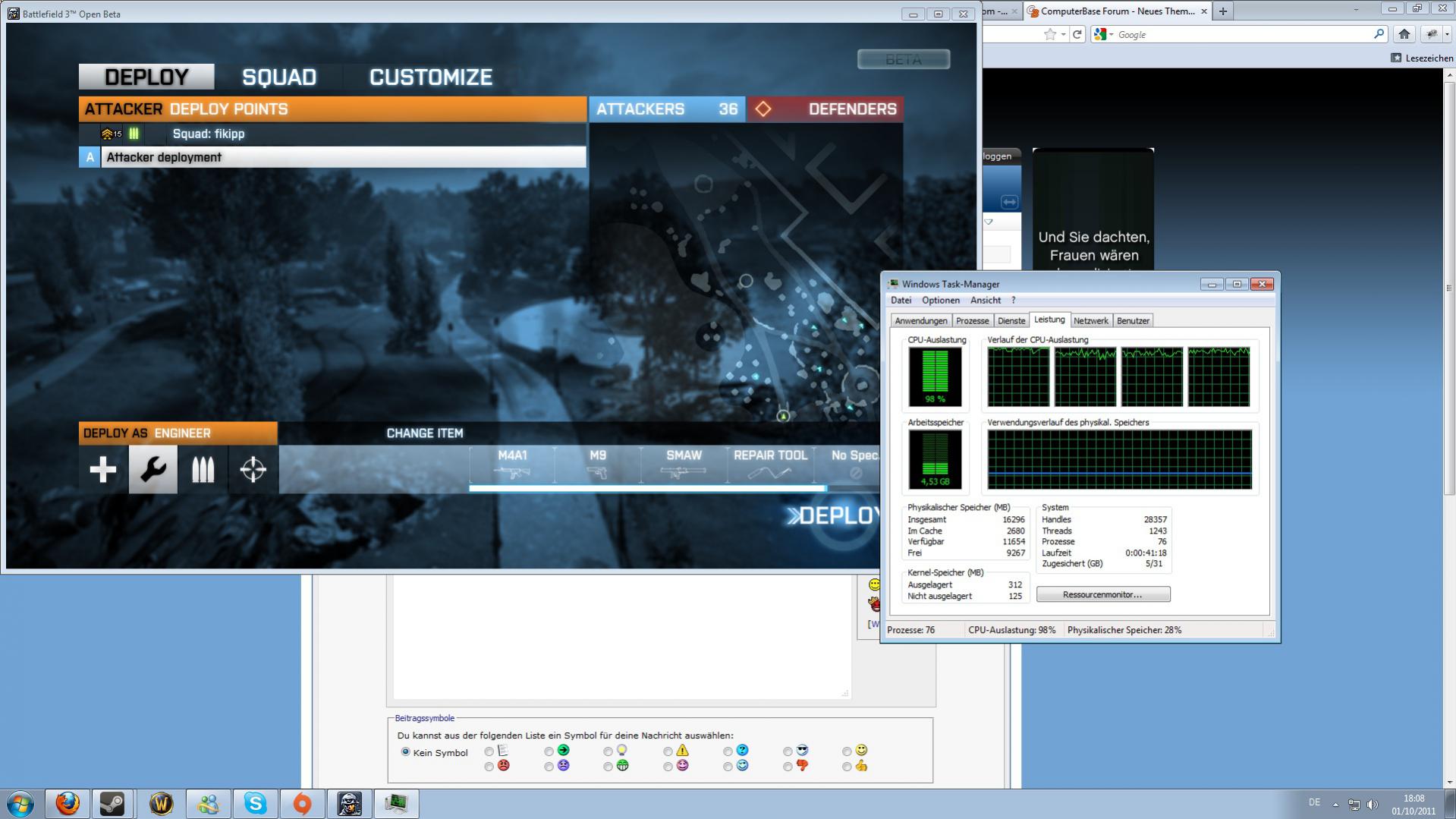Viewport: 1456px width, 819px height.
Task: Show hidden system tray icons
Action: 1335,805
